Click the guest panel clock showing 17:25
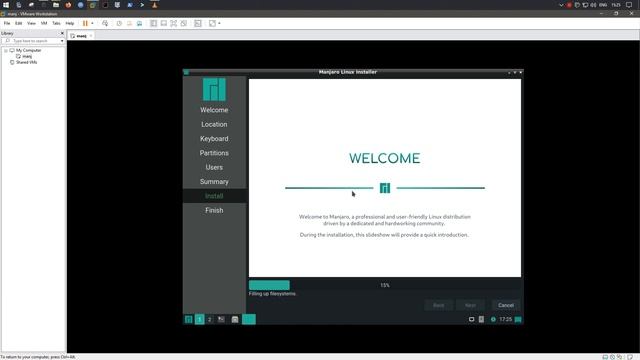 pos(505,319)
